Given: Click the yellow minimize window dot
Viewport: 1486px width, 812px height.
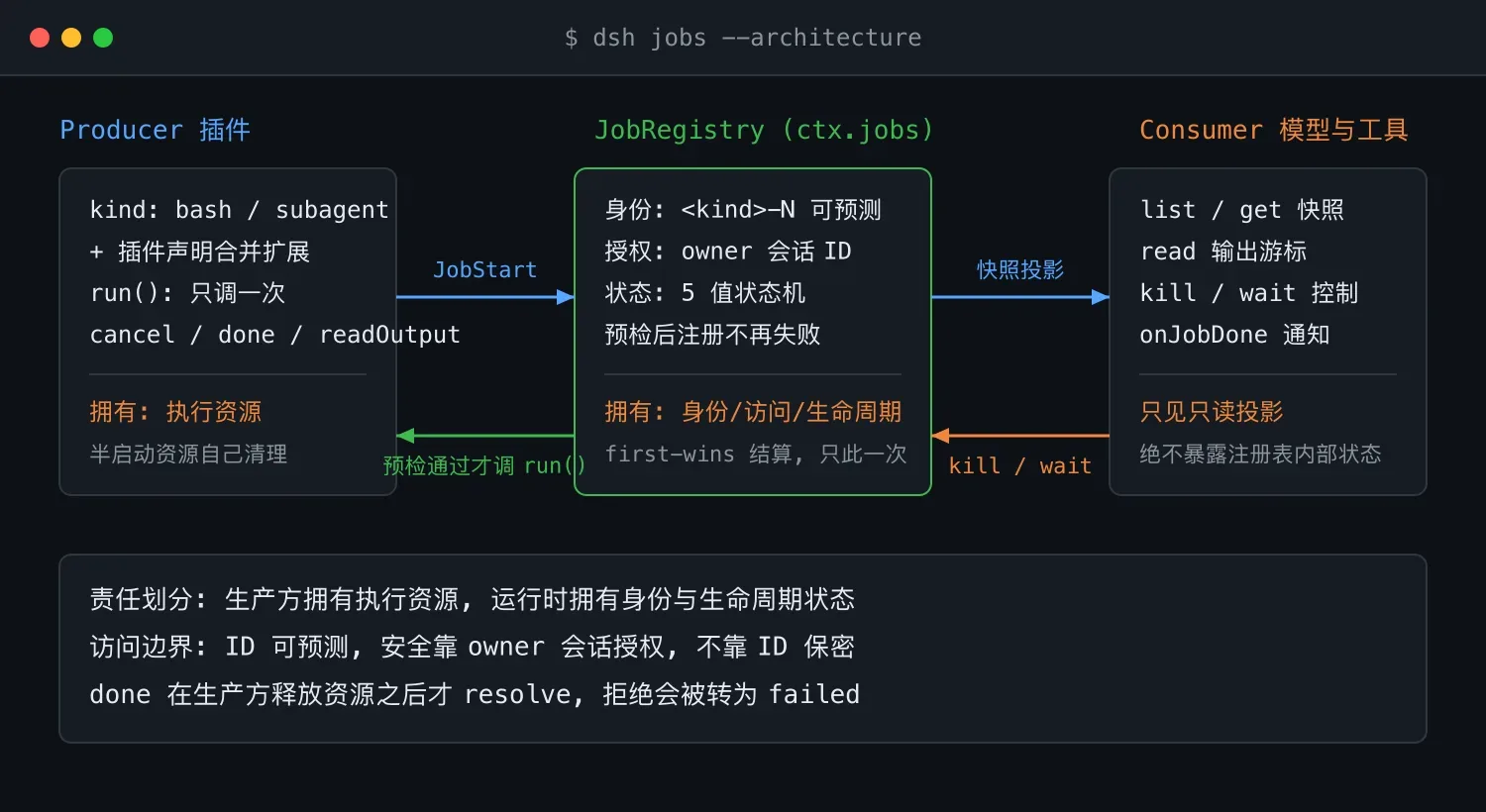Looking at the screenshot, I should pyautogui.click(x=71, y=38).
